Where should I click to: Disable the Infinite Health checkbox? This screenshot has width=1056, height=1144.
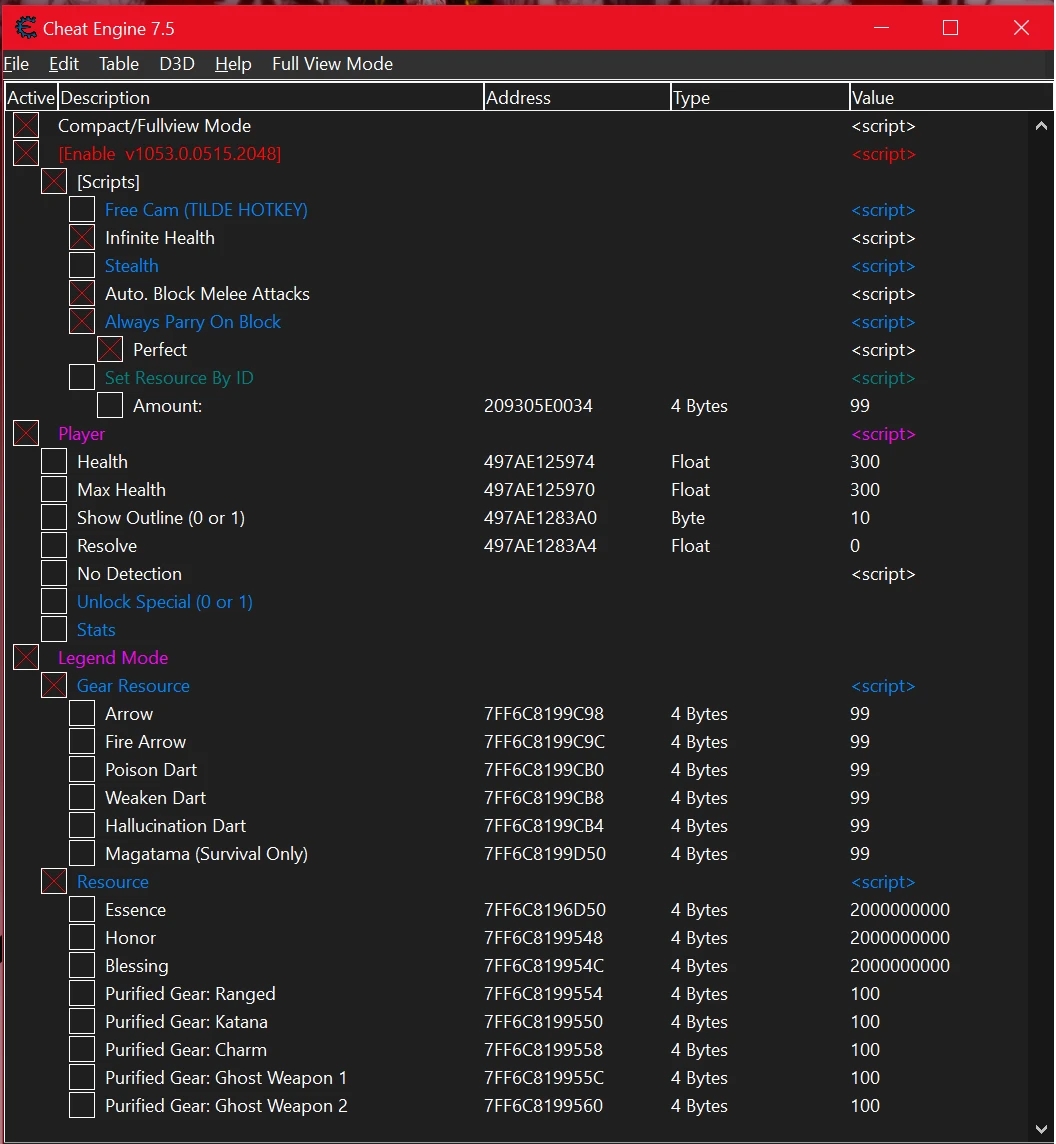[82, 238]
